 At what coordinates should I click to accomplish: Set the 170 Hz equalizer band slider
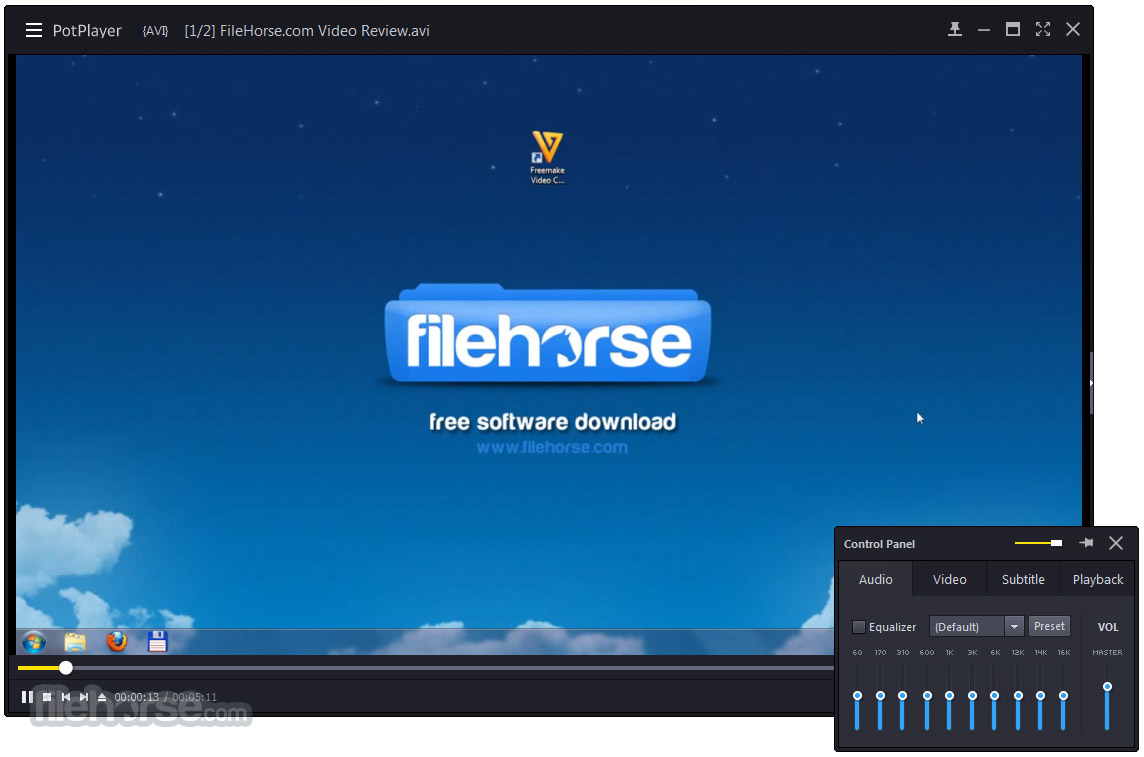[x=881, y=696]
